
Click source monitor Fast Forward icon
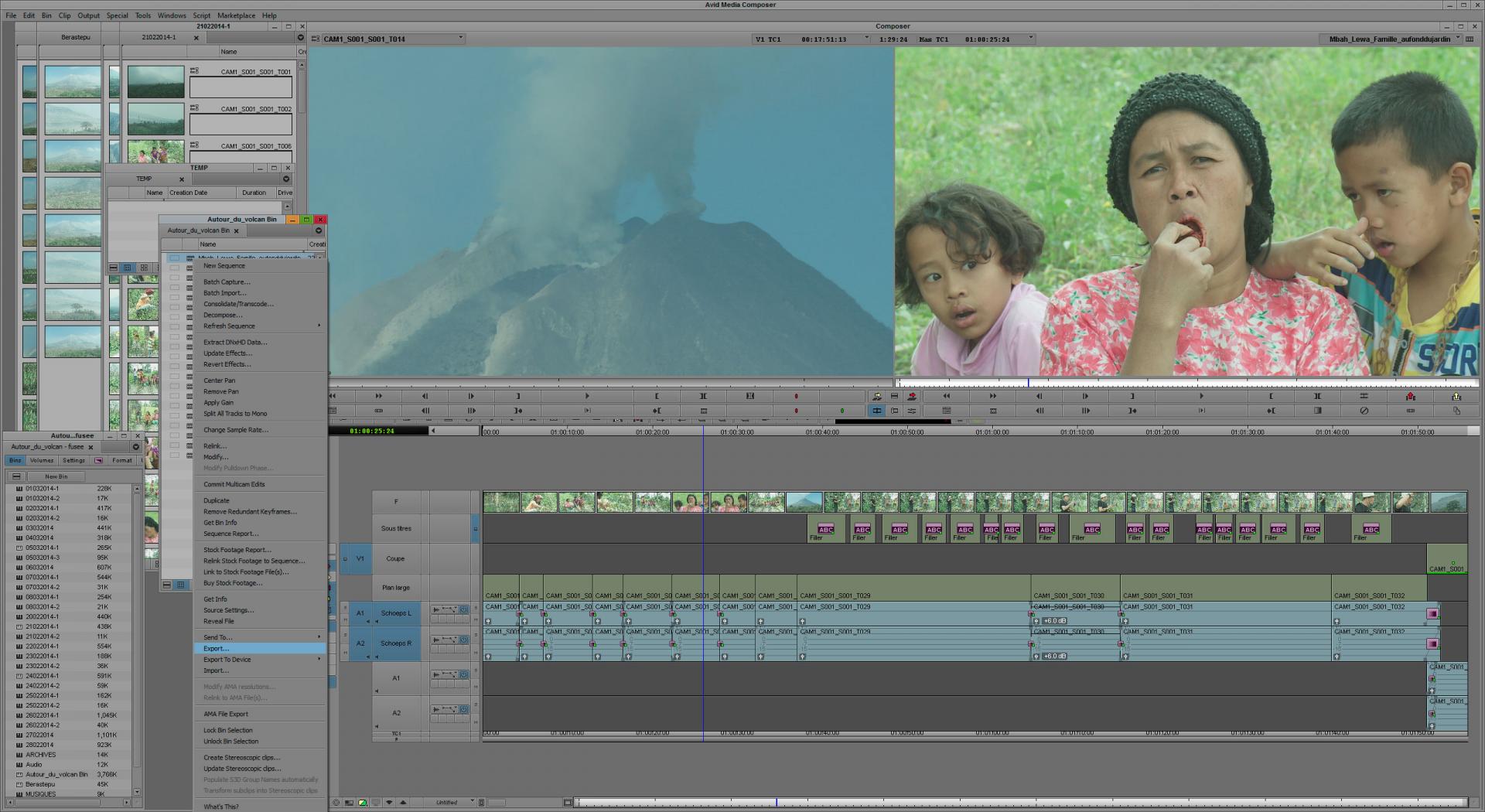[x=378, y=396]
